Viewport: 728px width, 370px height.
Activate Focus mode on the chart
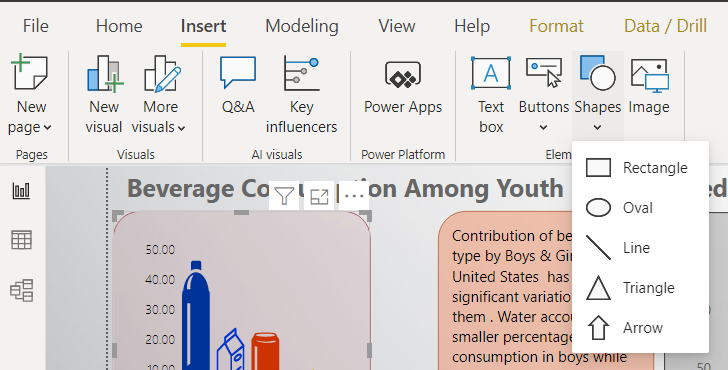319,196
